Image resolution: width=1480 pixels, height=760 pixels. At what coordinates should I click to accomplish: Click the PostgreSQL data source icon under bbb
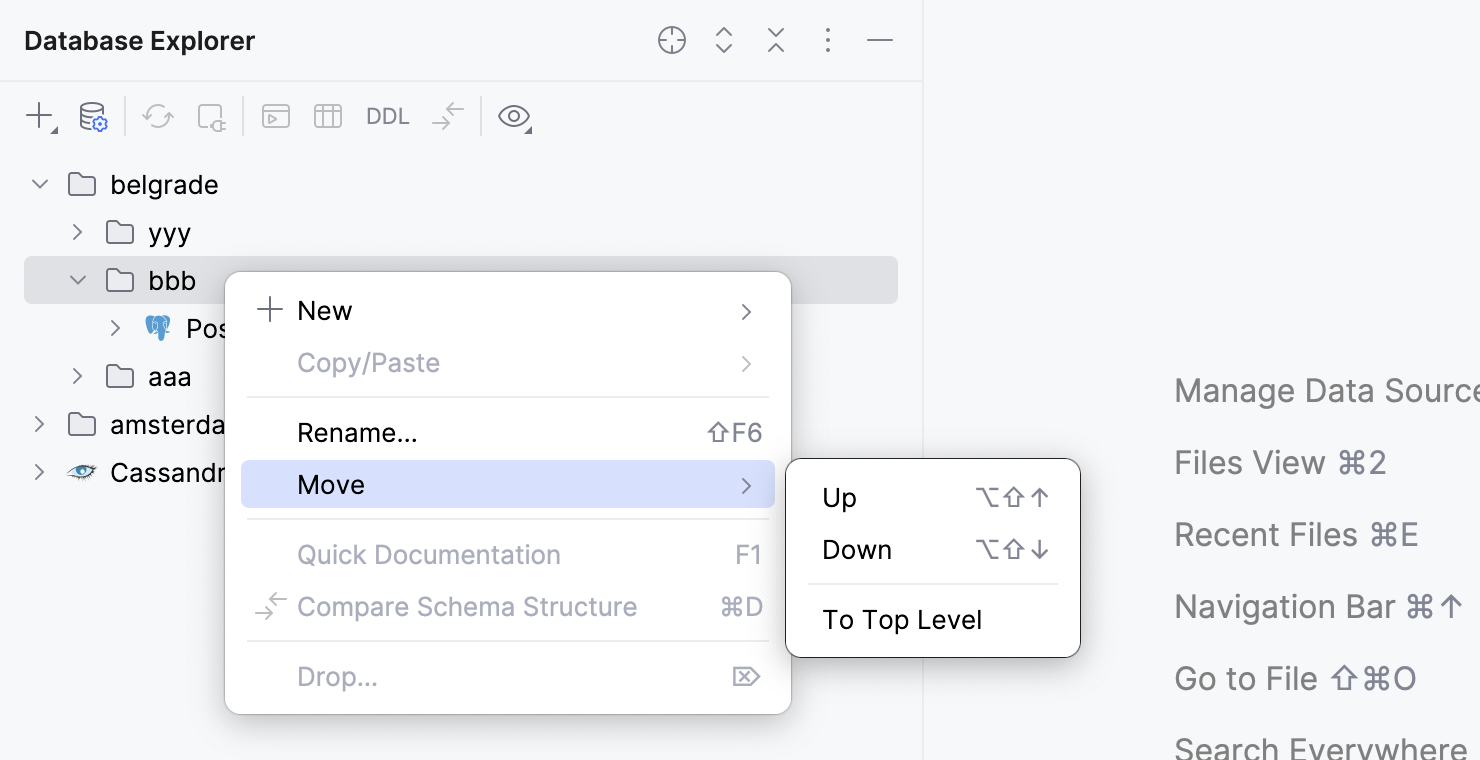[158, 328]
